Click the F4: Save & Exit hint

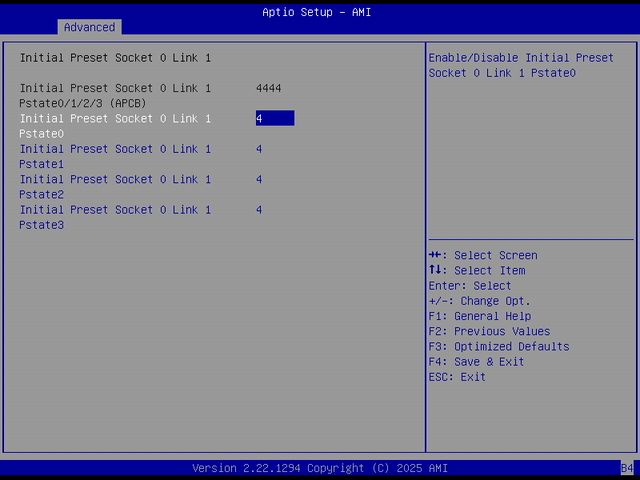[x=476, y=362]
